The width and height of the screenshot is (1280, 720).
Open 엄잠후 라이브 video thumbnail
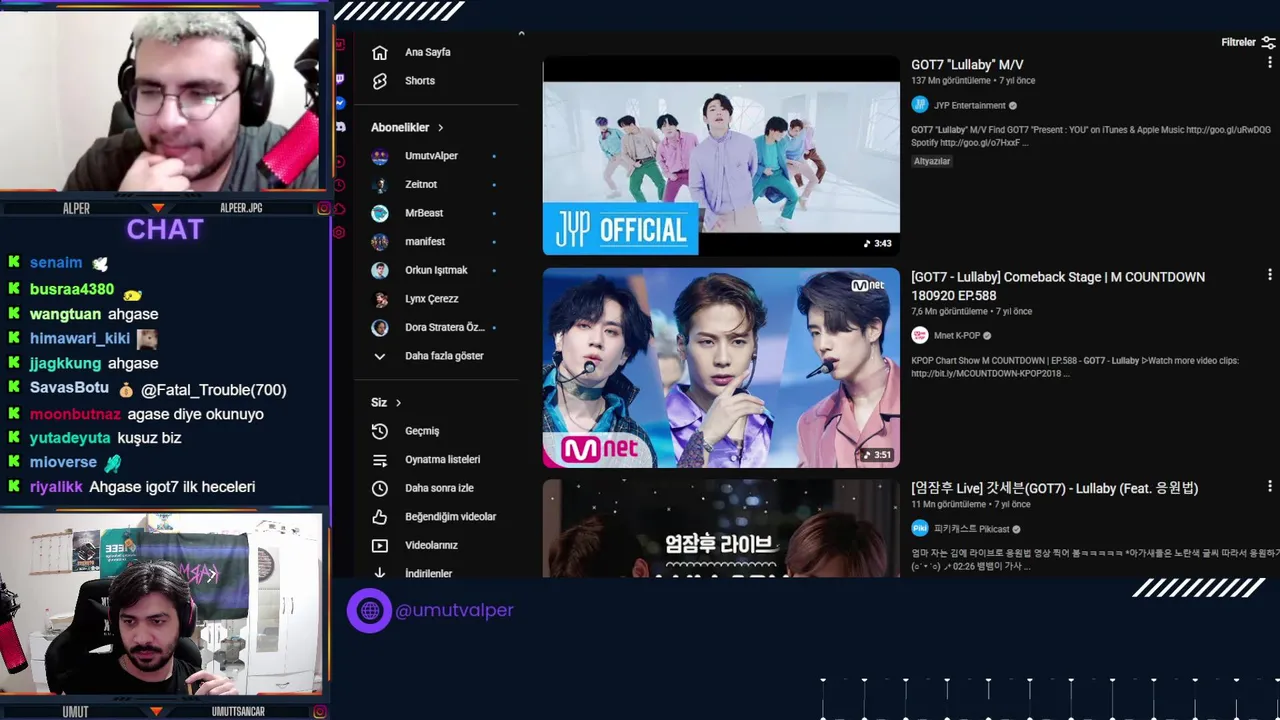(x=721, y=528)
